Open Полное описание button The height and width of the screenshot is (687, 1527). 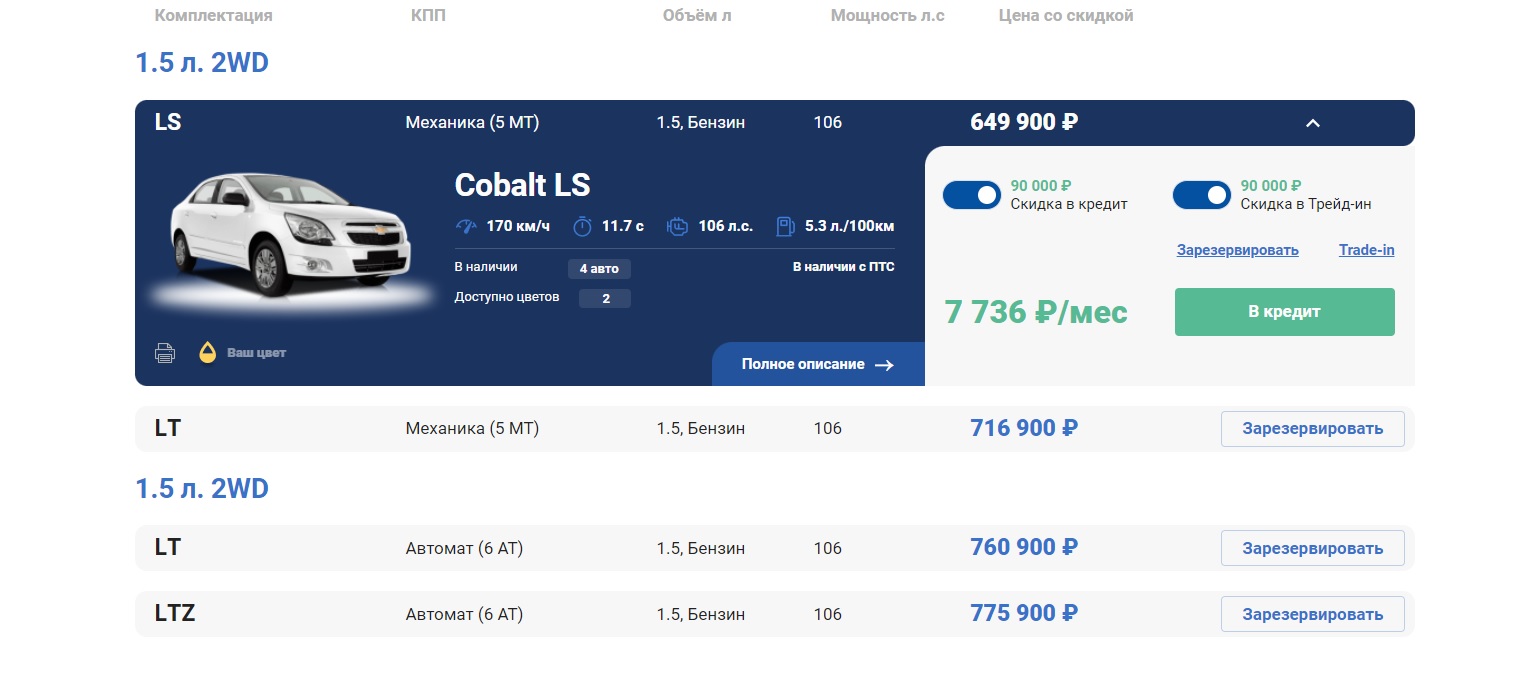click(x=818, y=364)
